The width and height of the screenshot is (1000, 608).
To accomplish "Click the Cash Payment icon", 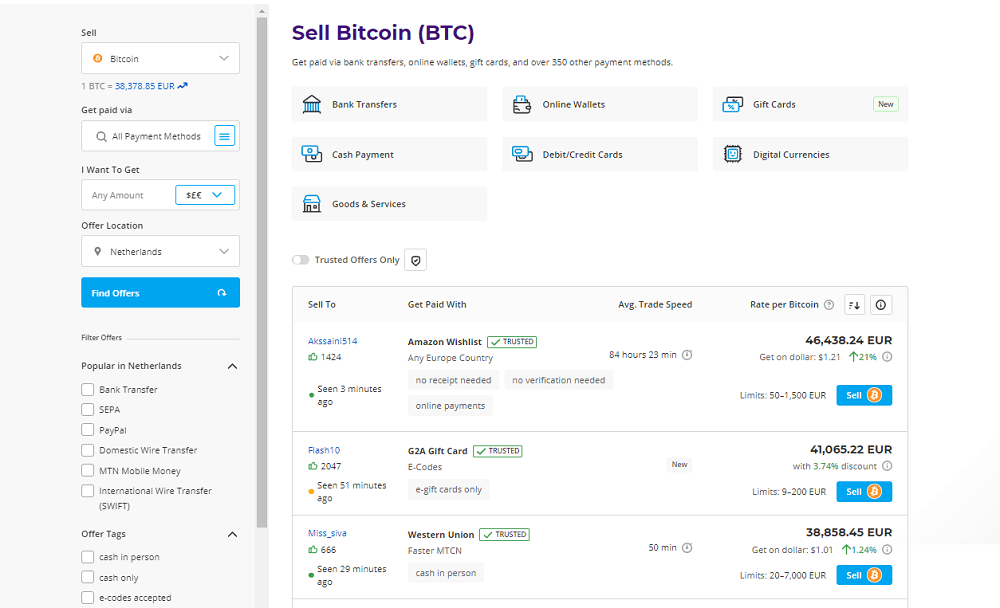I will click(312, 154).
